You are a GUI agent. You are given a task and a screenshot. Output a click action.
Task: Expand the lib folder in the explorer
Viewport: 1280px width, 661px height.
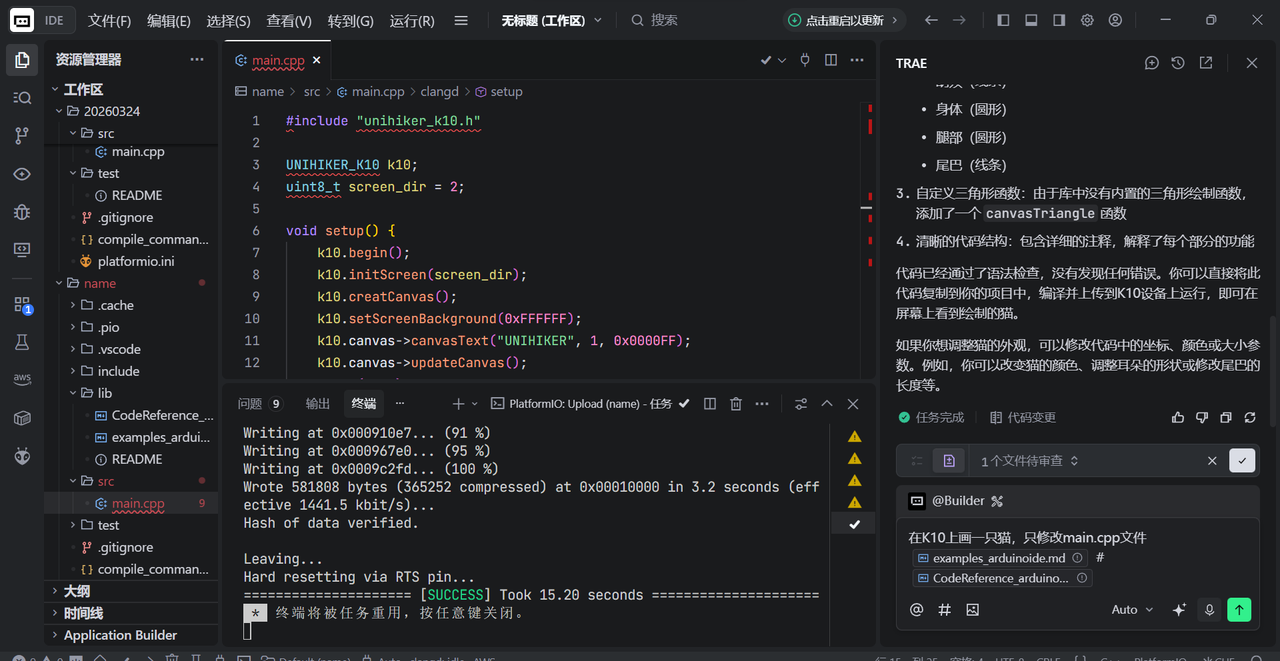(x=103, y=393)
